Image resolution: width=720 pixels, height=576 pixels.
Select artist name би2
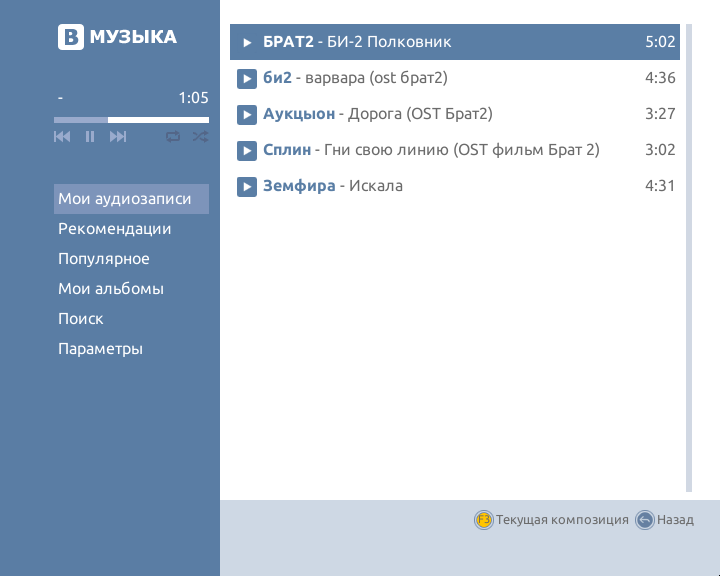pos(277,77)
